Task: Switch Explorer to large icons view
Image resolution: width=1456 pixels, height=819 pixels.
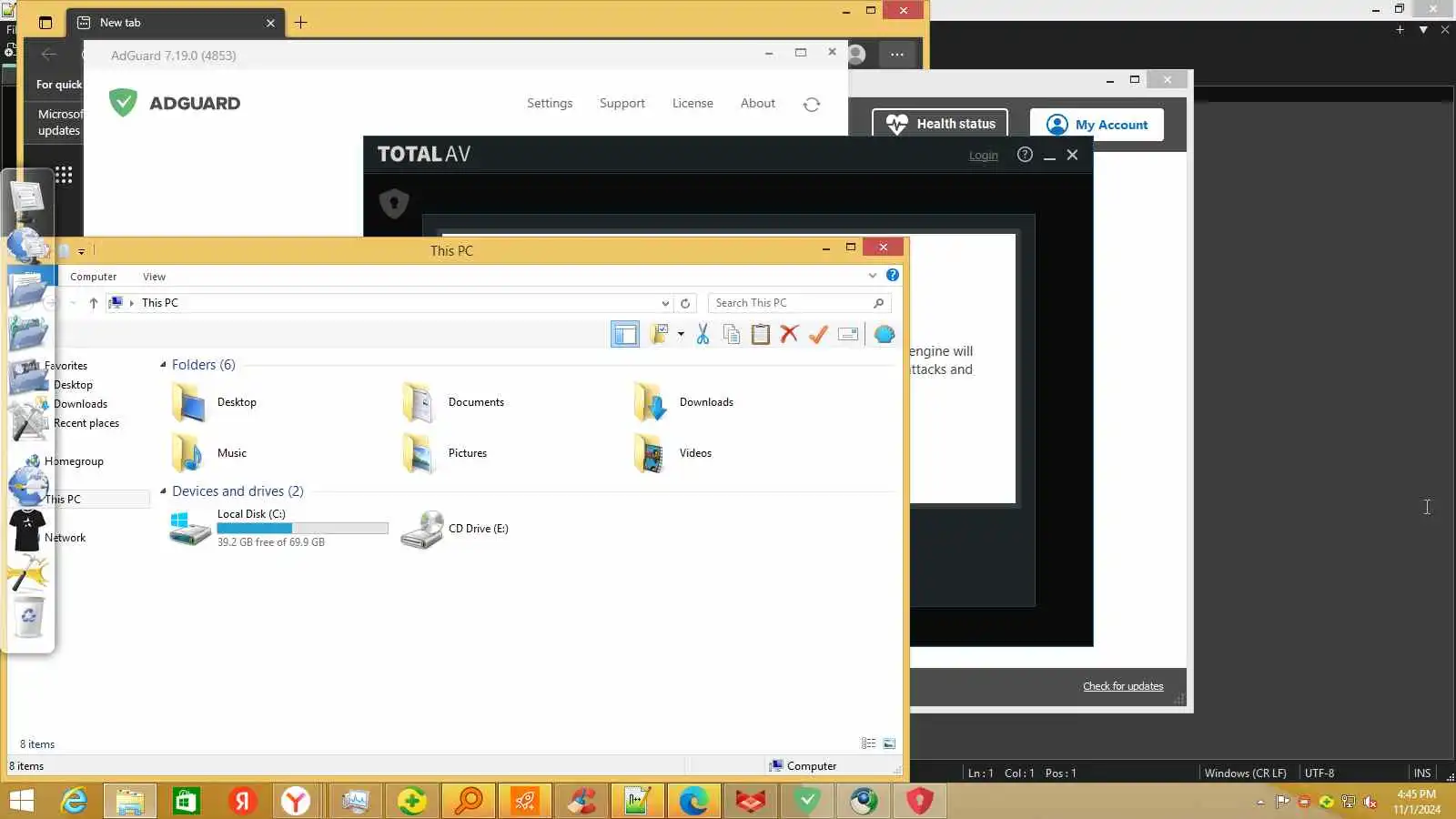Action: coord(889,744)
